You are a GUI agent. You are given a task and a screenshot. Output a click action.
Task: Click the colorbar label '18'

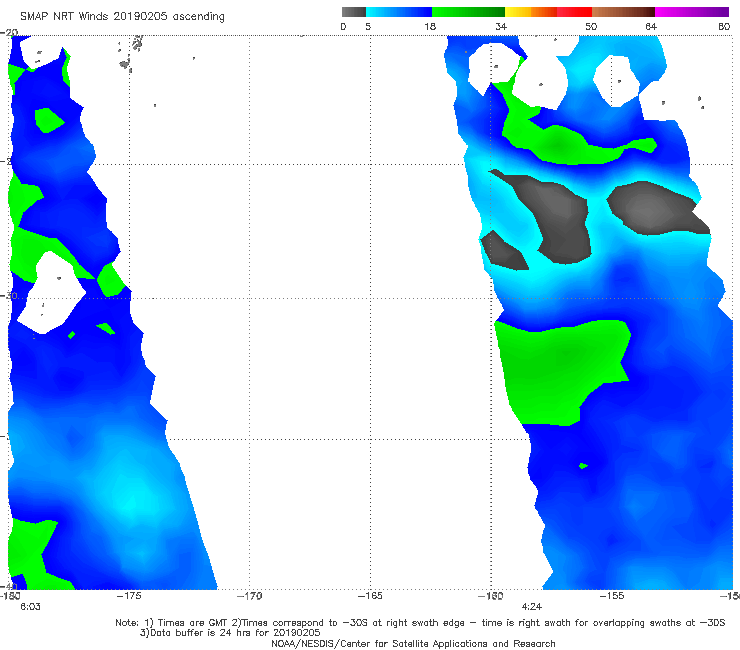click(x=430, y=26)
